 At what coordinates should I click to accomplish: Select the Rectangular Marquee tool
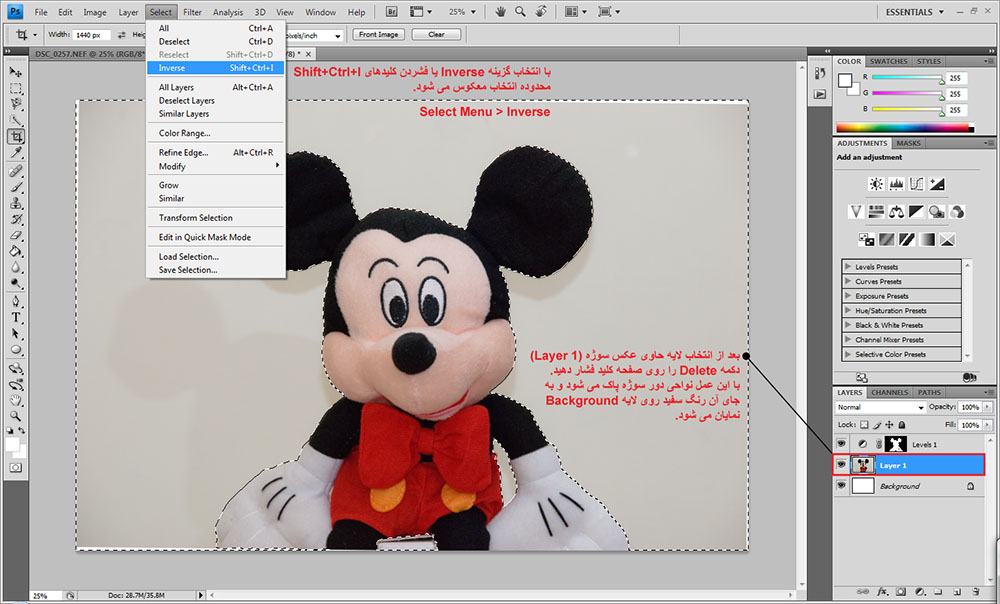15,88
